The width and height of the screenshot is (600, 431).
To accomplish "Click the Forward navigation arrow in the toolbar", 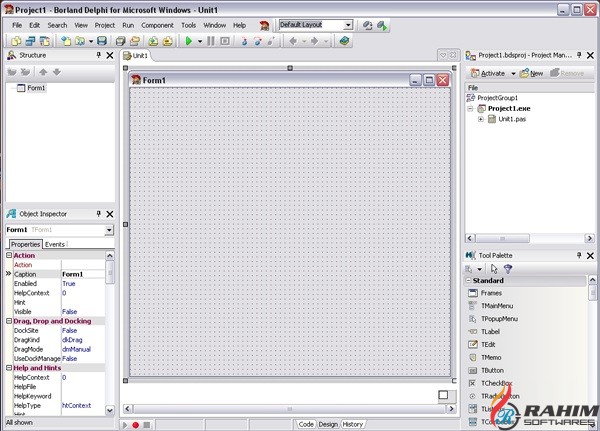I will [x=315, y=41].
